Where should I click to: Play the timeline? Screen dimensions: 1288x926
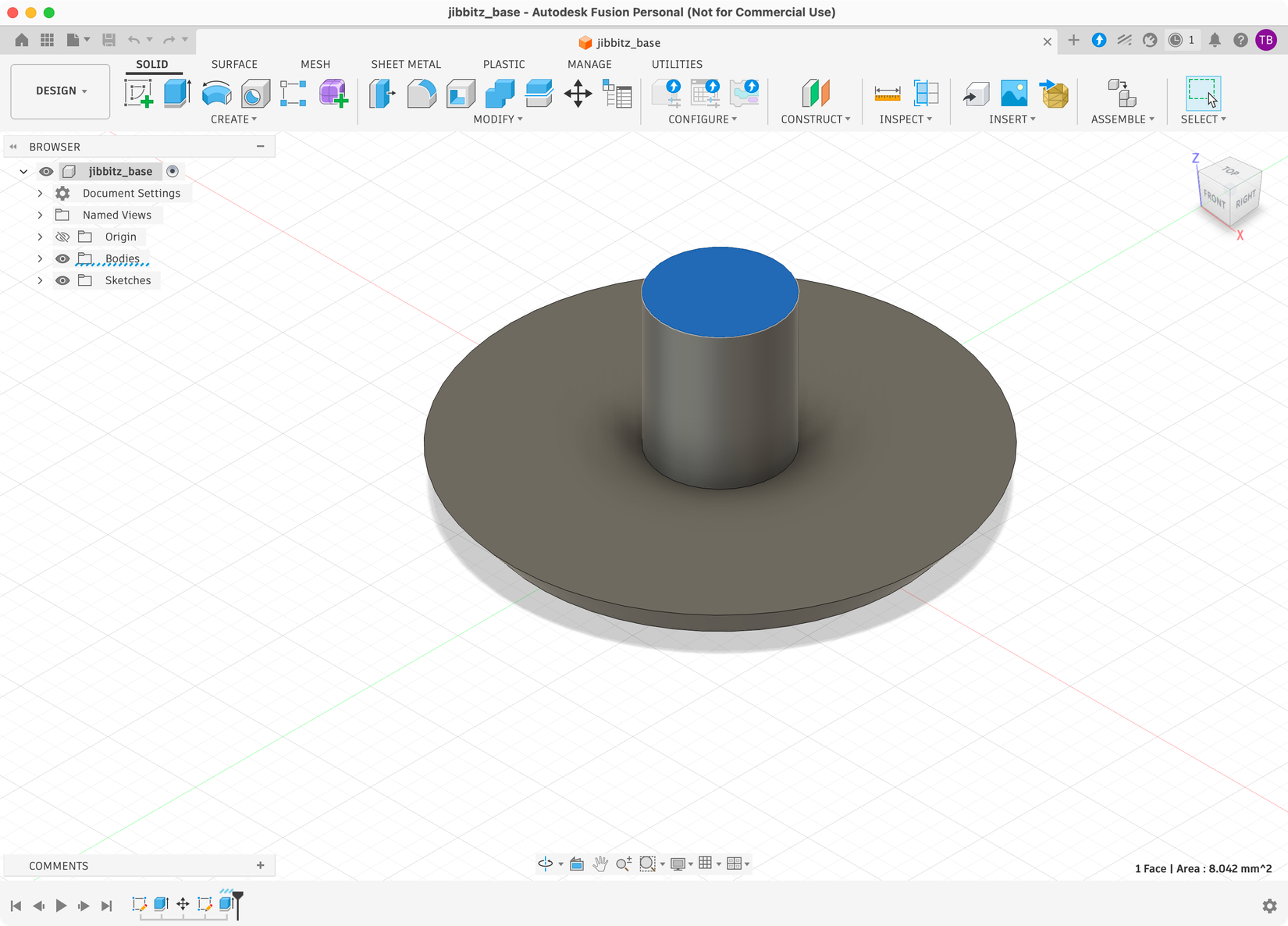tap(61, 906)
